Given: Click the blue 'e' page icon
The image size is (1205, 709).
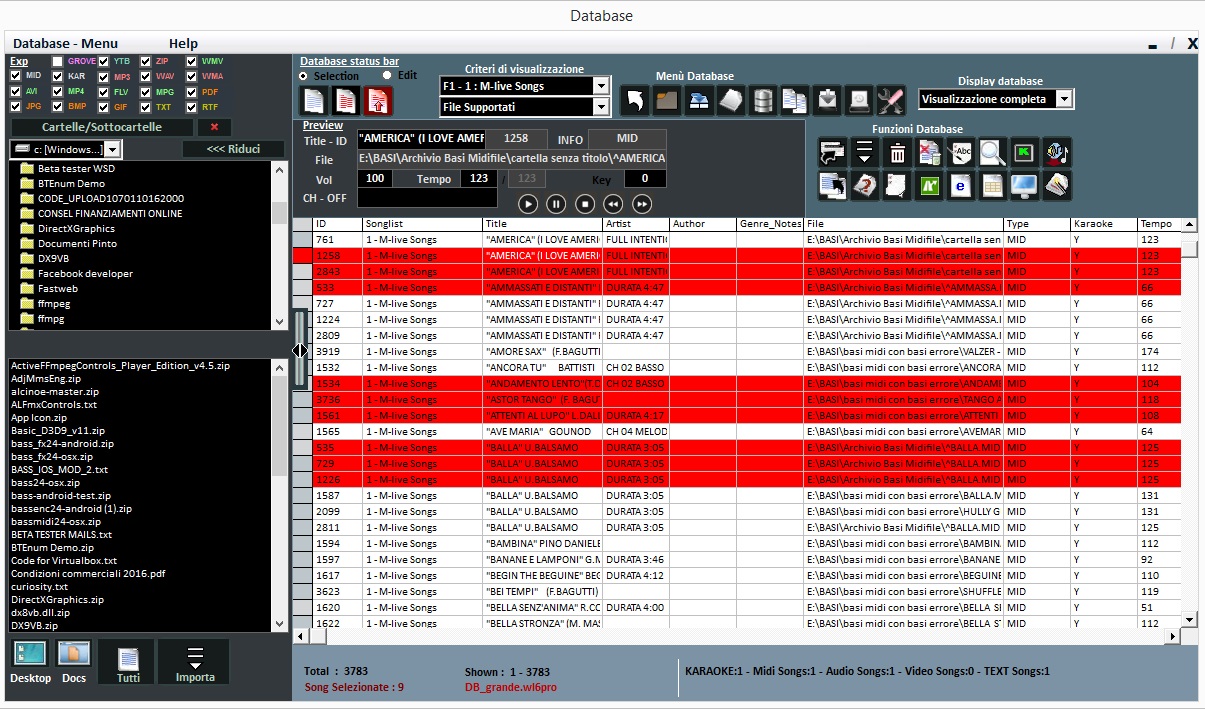Looking at the screenshot, I should [962, 185].
